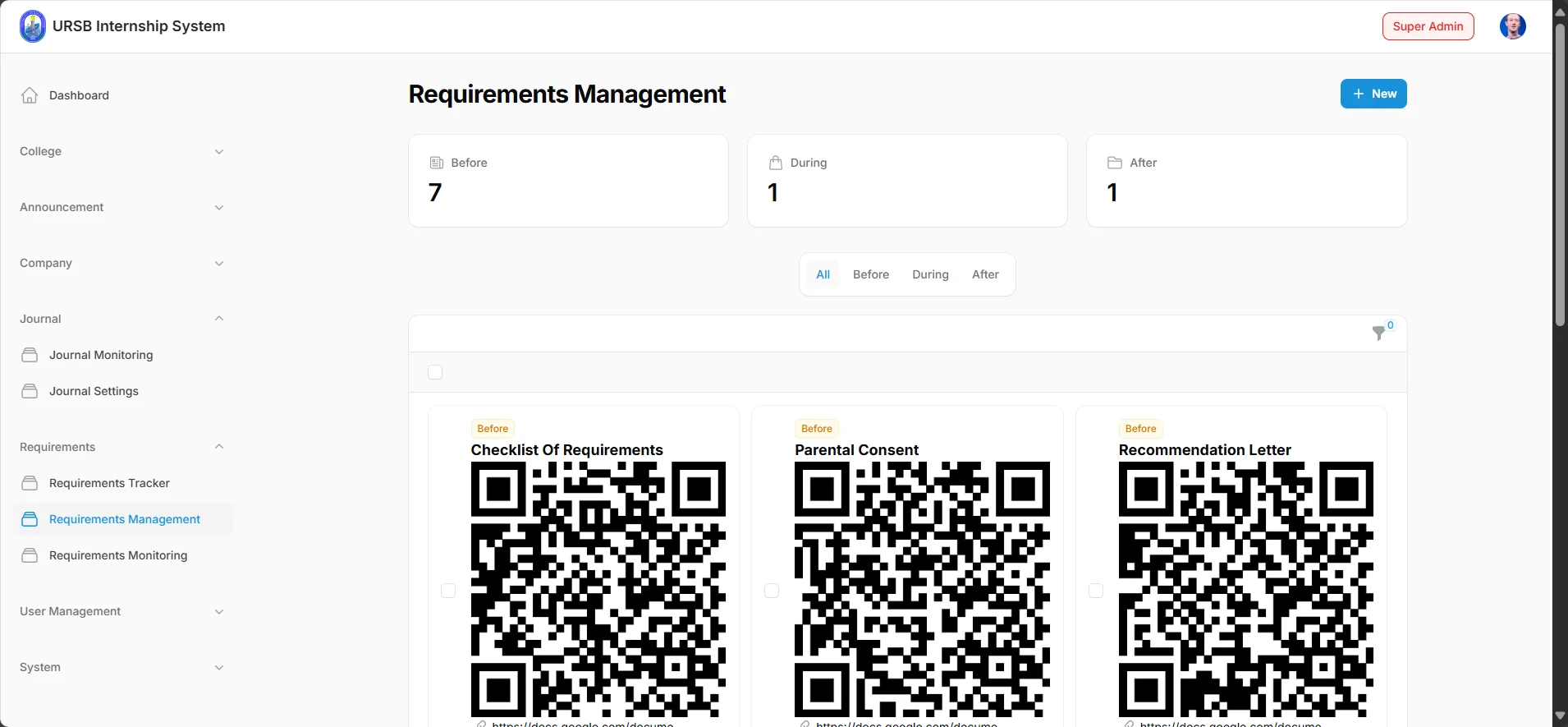Click the Before count card
This screenshot has height=727, width=1568.
(x=568, y=181)
